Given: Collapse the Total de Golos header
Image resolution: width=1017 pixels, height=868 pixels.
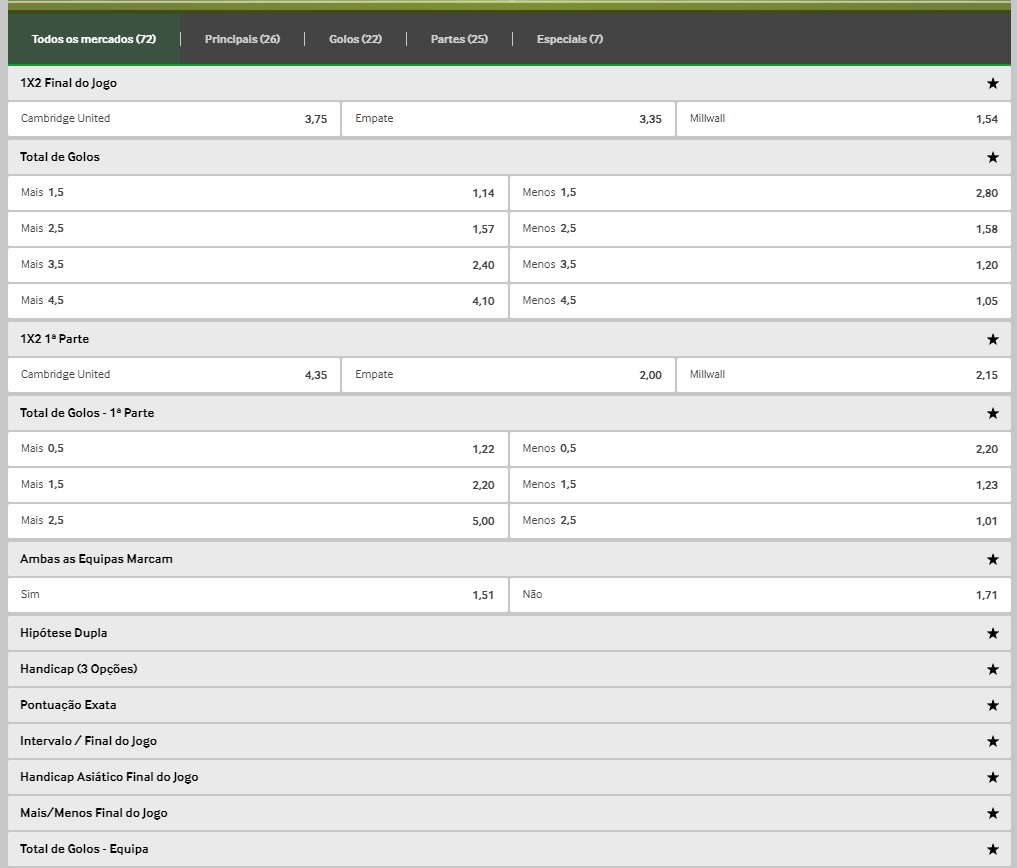Looking at the screenshot, I should (x=509, y=157).
